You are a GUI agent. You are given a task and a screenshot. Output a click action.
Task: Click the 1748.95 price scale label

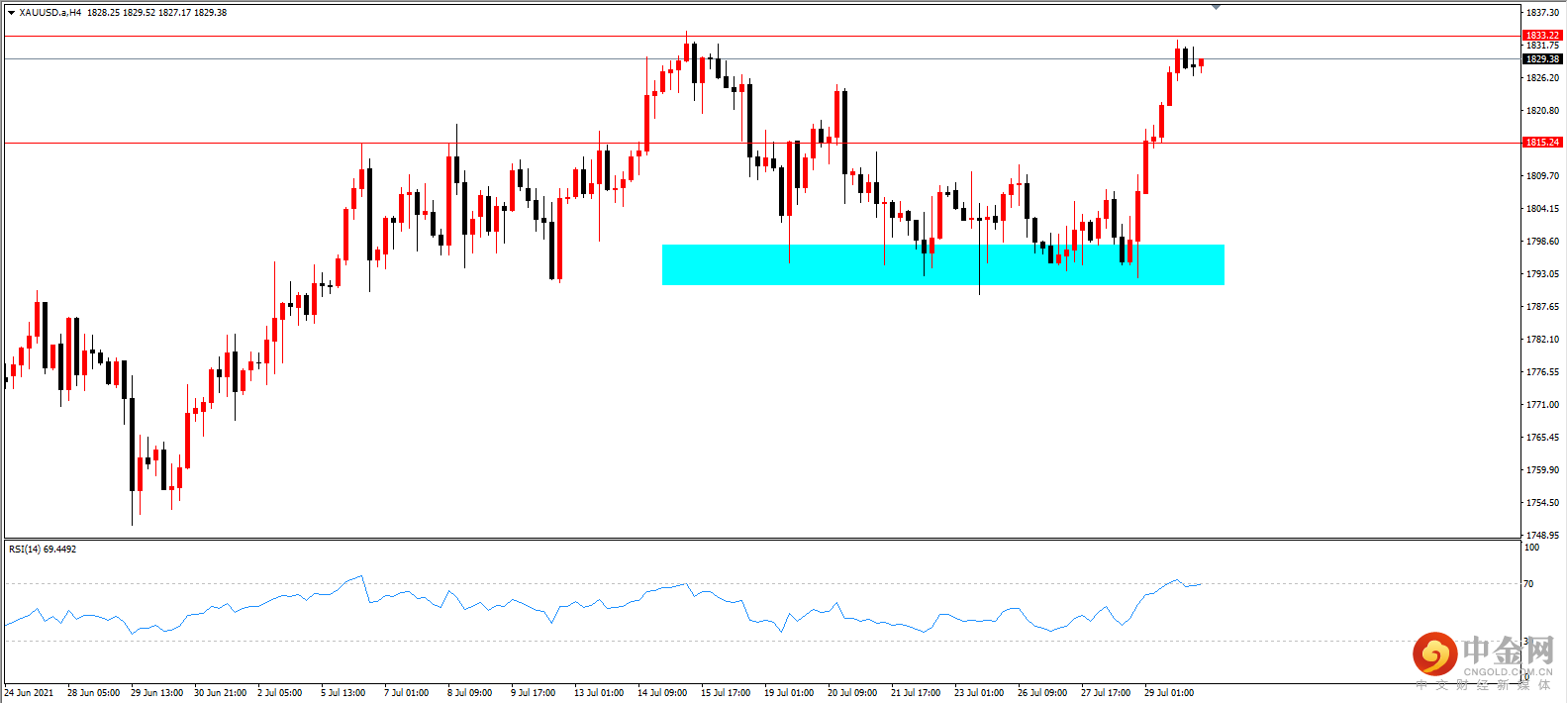[1542, 536]
